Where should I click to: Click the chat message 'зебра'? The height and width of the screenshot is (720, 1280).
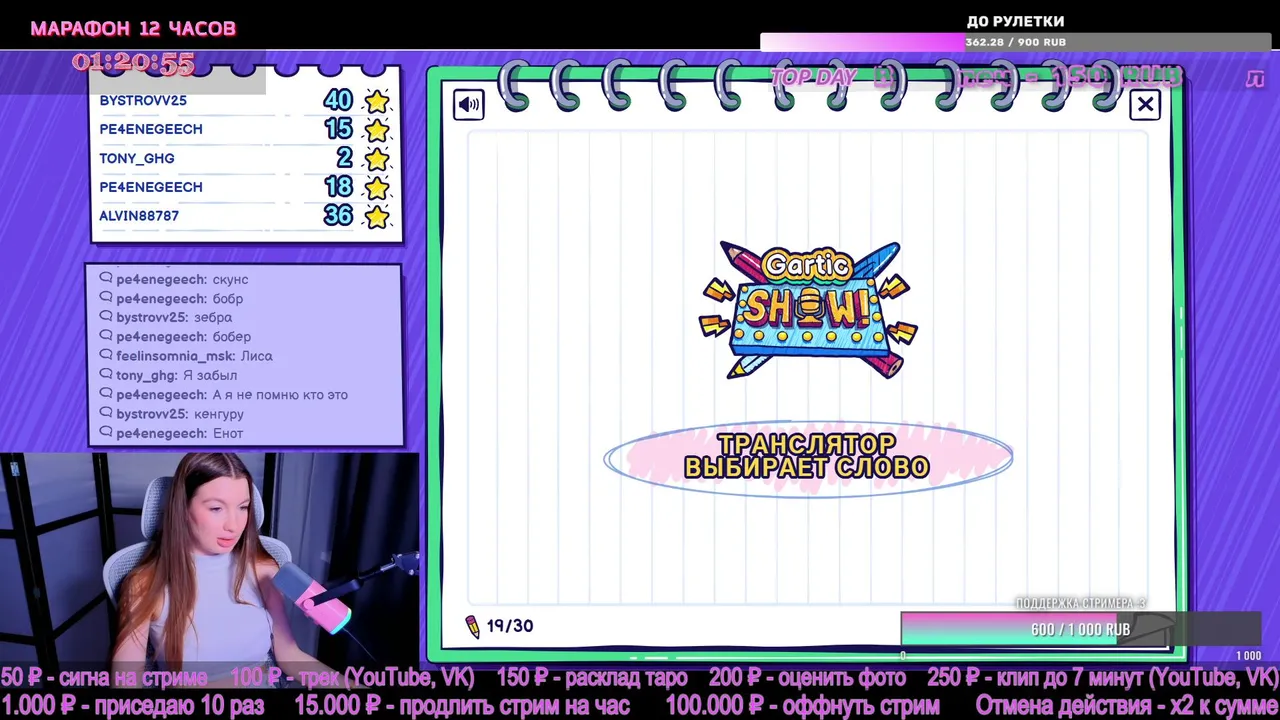213,317
